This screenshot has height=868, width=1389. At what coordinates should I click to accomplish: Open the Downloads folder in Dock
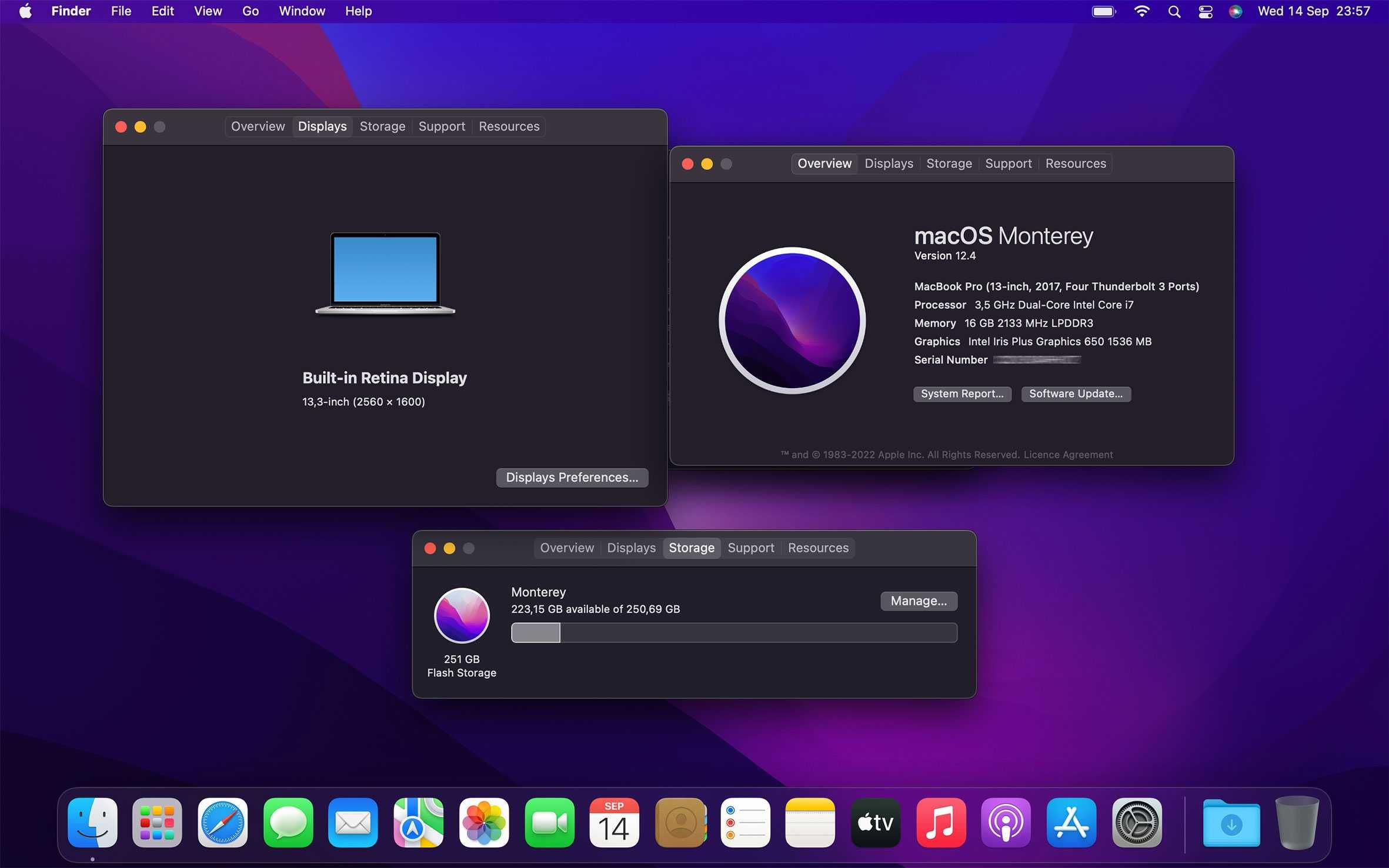1231,823
